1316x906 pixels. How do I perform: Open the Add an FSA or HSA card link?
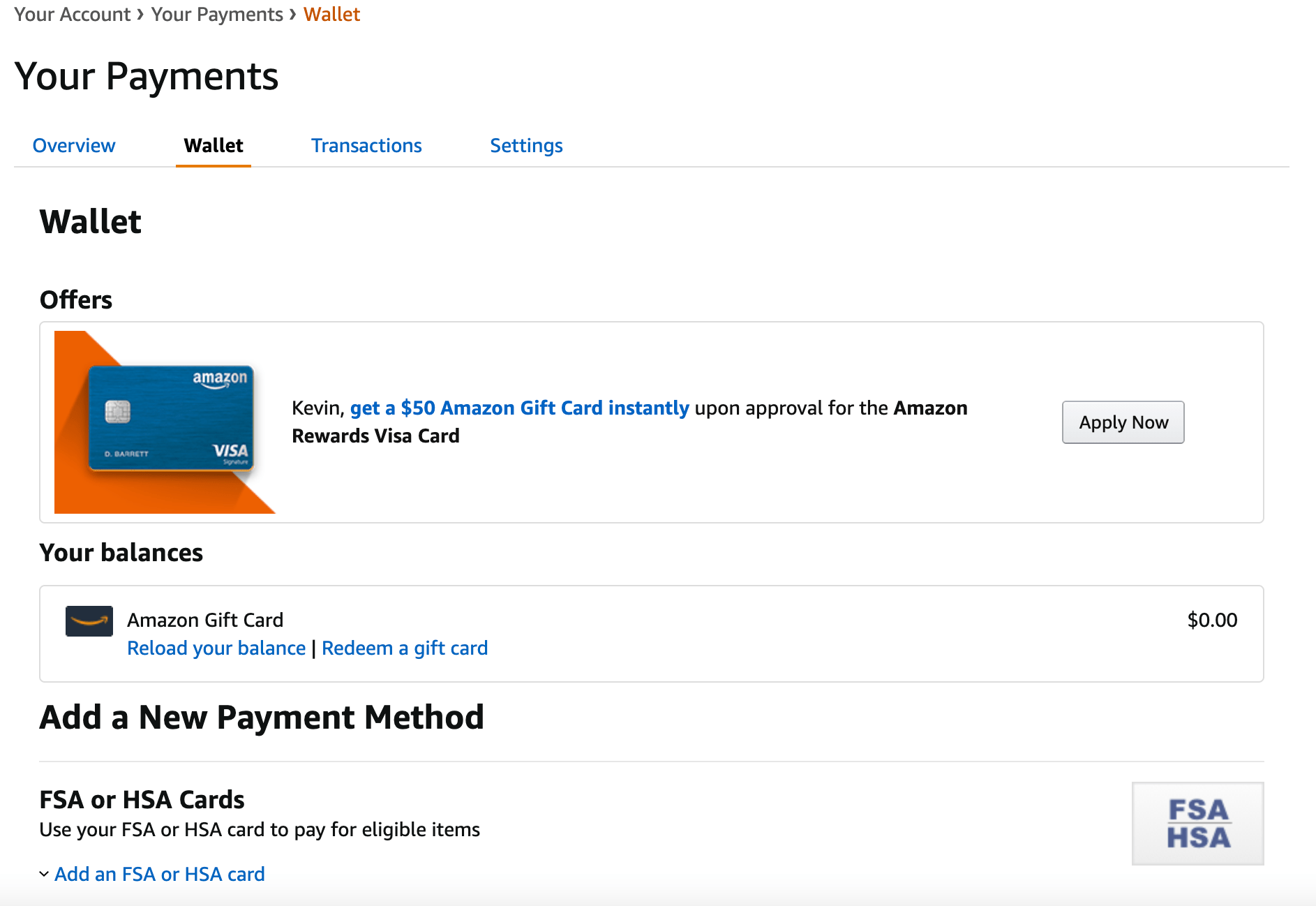click(x=160, y=874)
